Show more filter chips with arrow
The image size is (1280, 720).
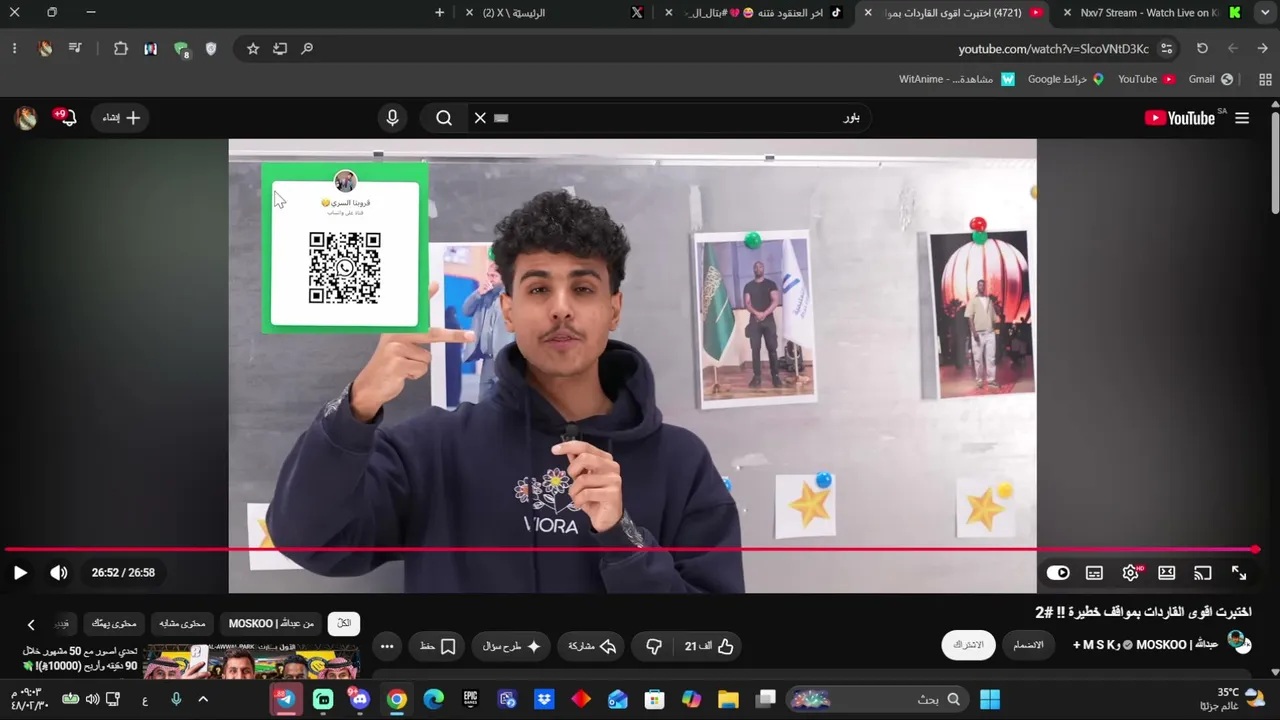[31, 624]
